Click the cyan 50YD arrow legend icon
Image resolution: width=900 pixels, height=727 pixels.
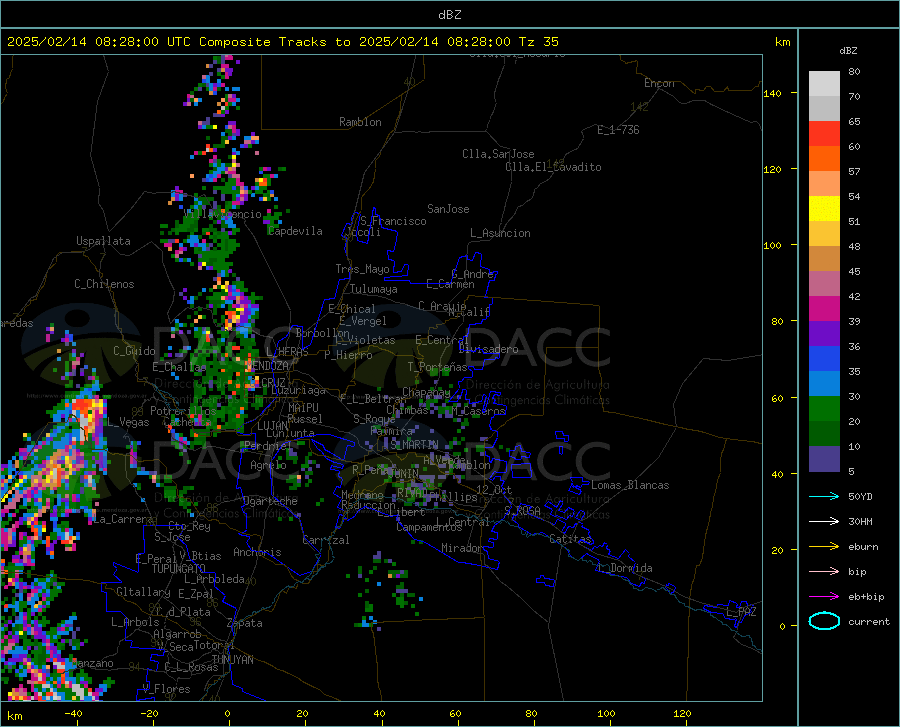[824, 496]
